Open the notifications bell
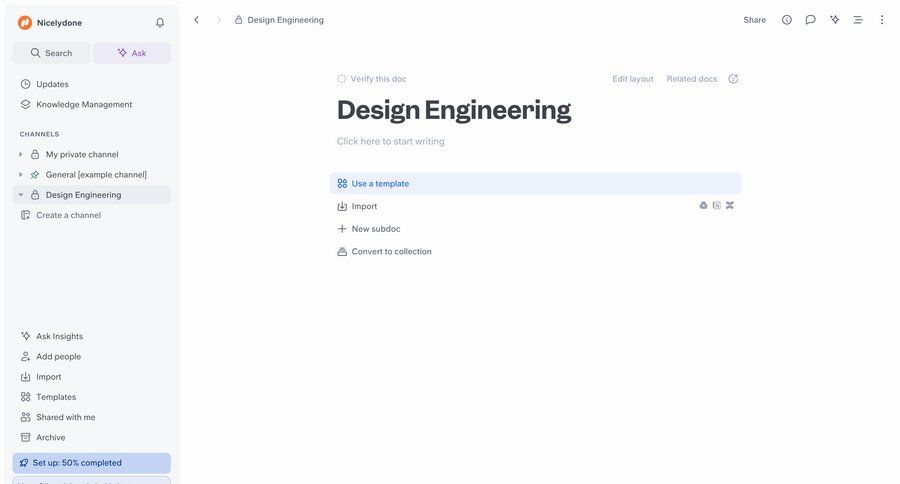Image resolution: width=900 pixels, height=484 pixels. [160, 23]
